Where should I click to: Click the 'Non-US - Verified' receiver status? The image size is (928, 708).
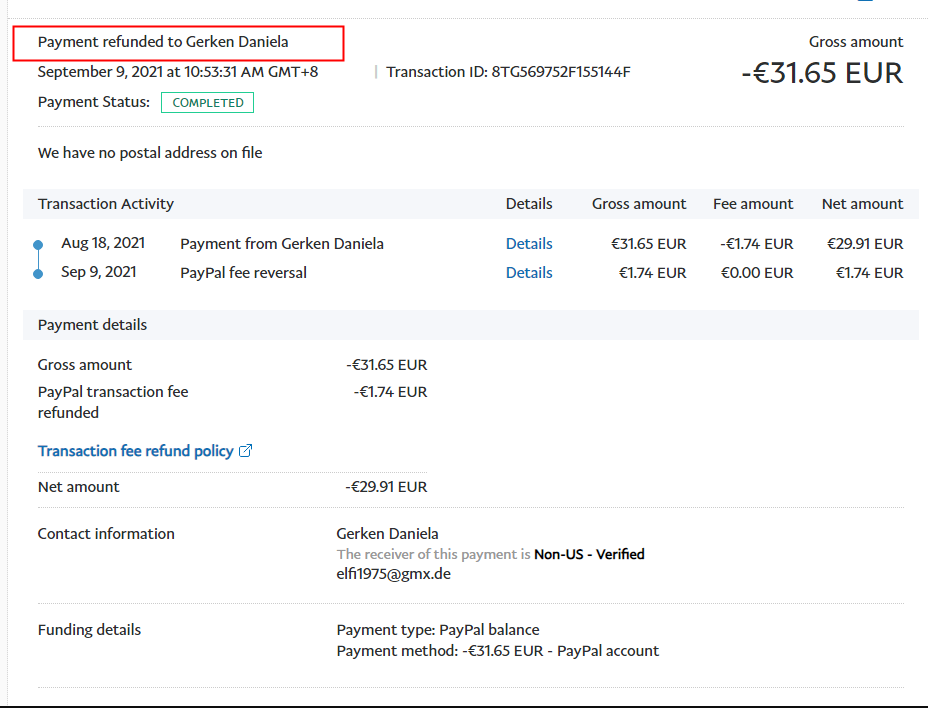pos(589,554)
